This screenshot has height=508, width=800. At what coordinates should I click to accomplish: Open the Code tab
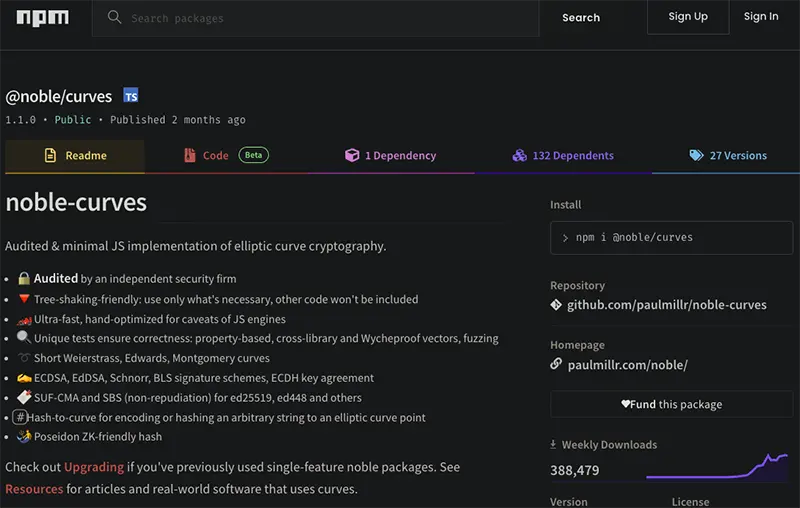click(x=226, y=156)
